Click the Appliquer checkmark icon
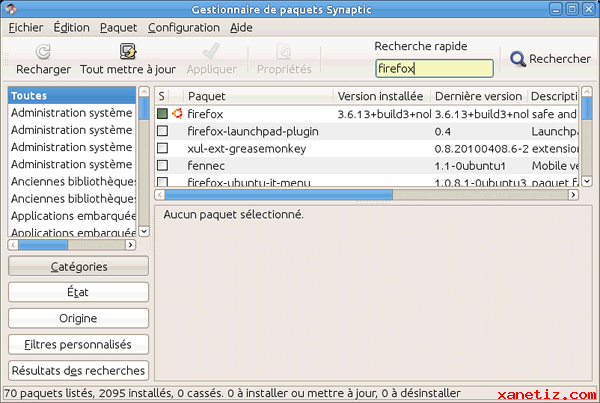Screen dimensions: 600x403 coord(211,51)
